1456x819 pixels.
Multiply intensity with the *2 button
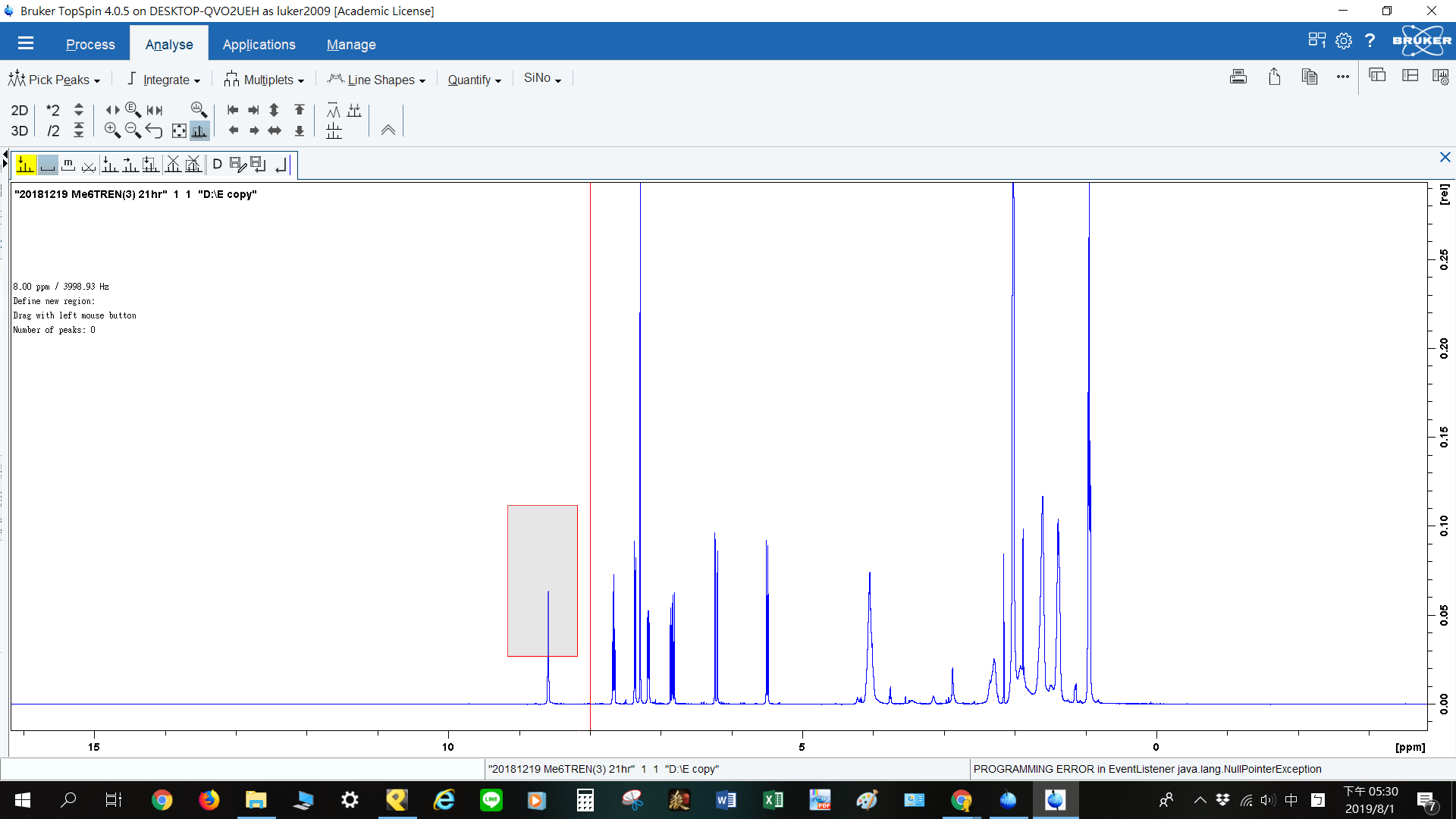(52, 110)
